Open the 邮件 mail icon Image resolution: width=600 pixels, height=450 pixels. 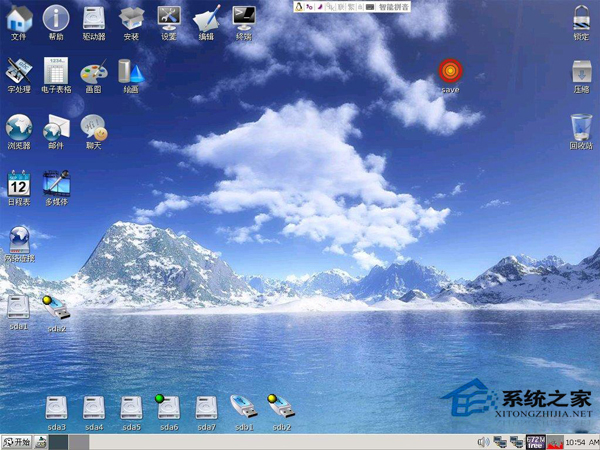pyautogui.click(x=56, y=126)
